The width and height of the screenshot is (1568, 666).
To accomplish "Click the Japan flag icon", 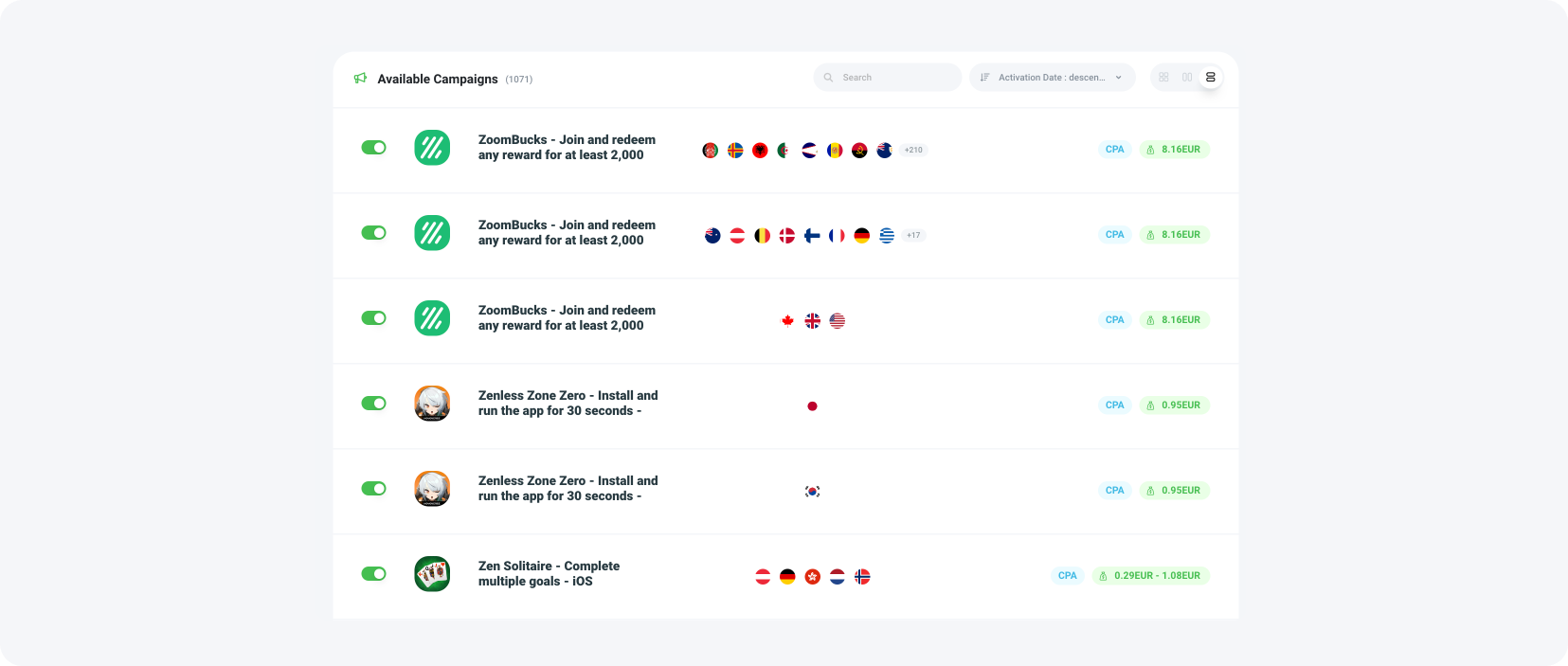I will [x=812, y=406].
